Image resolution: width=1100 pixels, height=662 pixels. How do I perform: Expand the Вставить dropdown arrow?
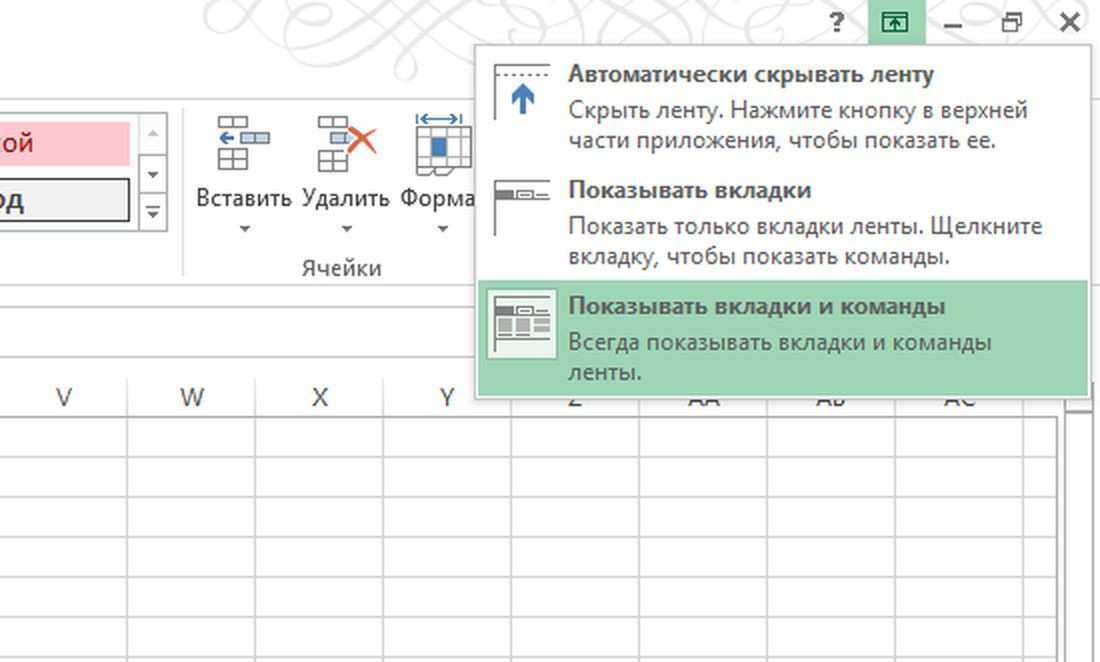click(244, 229)
